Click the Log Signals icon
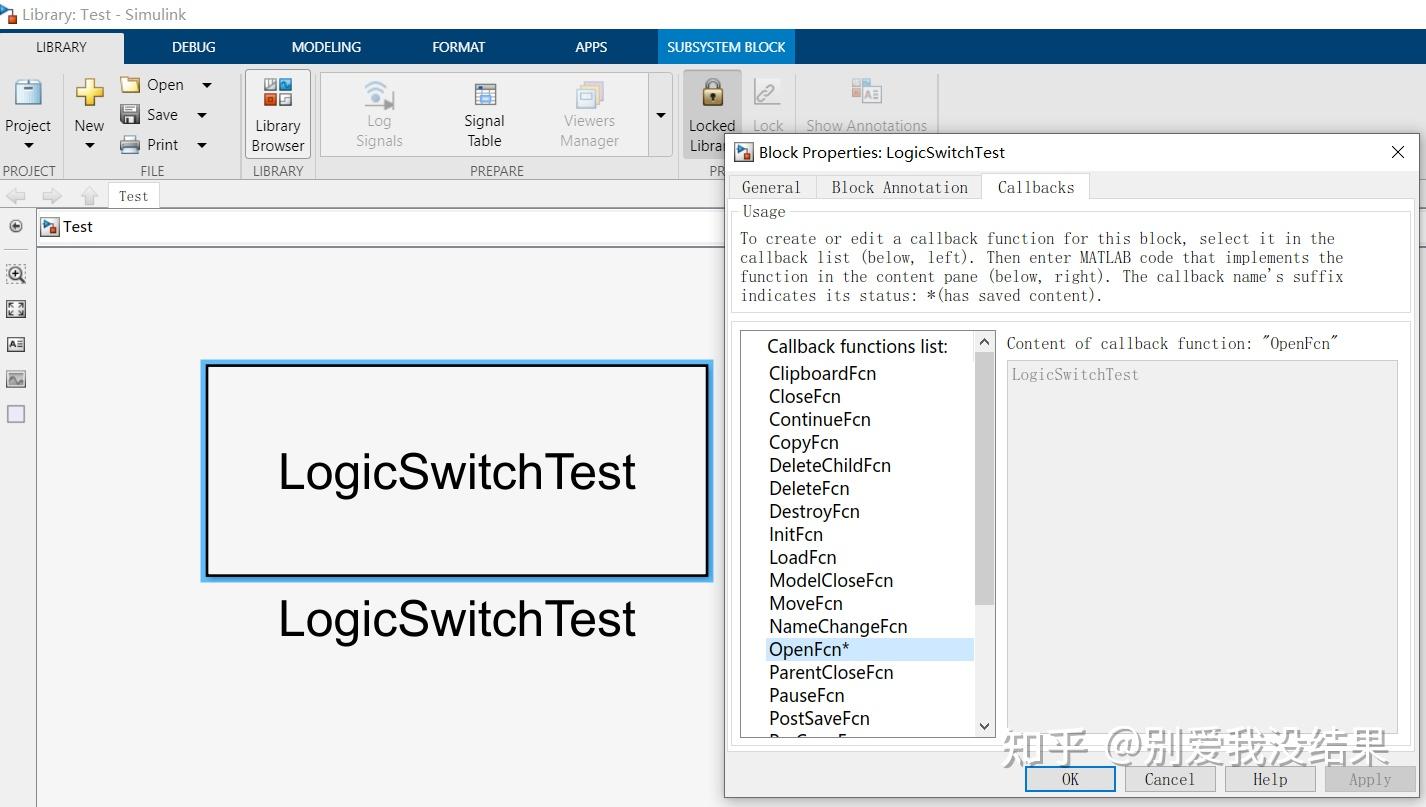 [x=379, y=95]
